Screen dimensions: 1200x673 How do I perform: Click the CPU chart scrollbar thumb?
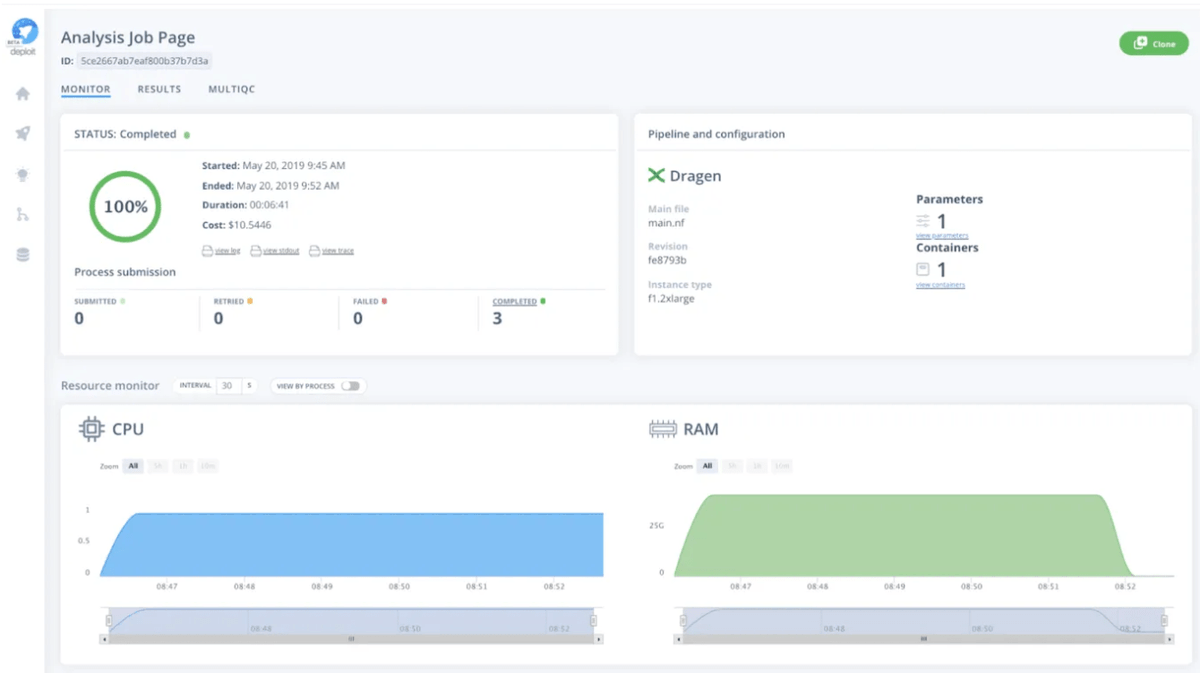(351, 638)
